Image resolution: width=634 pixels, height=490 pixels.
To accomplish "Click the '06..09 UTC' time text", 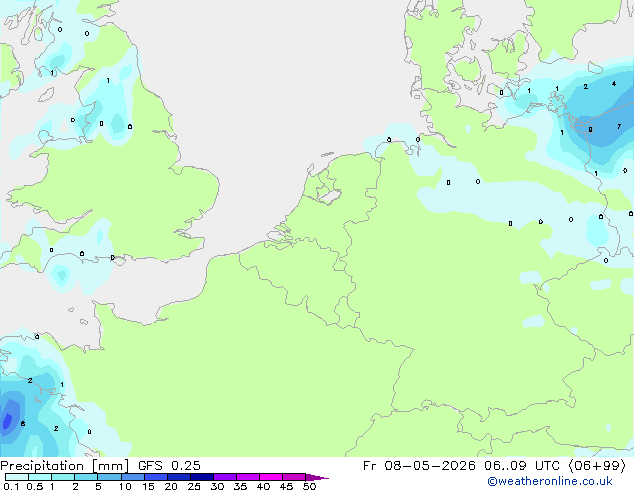I will pyautogui.click(x=522, y=466).
